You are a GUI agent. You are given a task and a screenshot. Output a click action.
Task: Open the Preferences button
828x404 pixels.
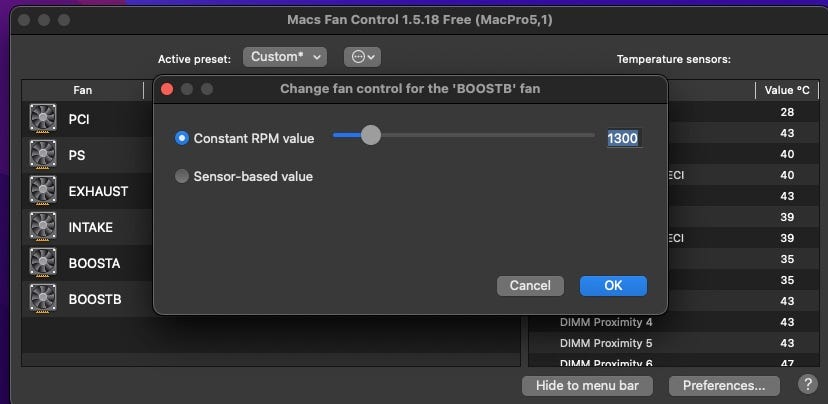pos(724,385)
